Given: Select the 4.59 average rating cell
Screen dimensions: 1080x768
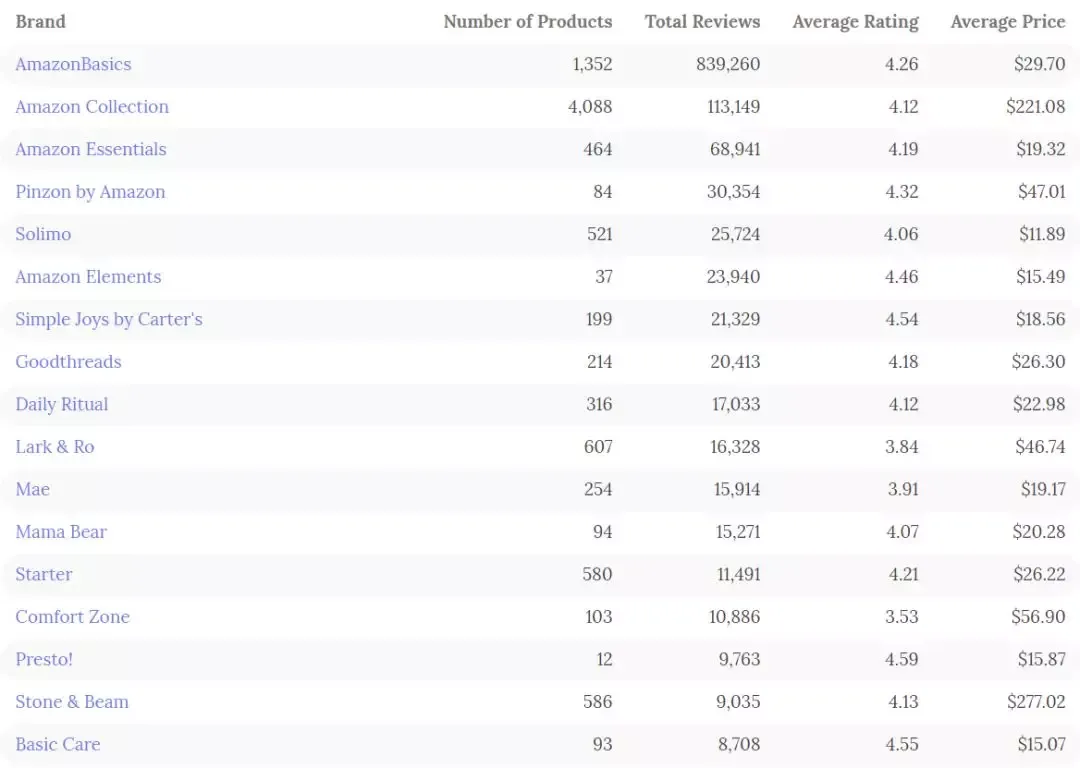Looking at the screenshot, I should pyautogui.click(x=902, y=660).
